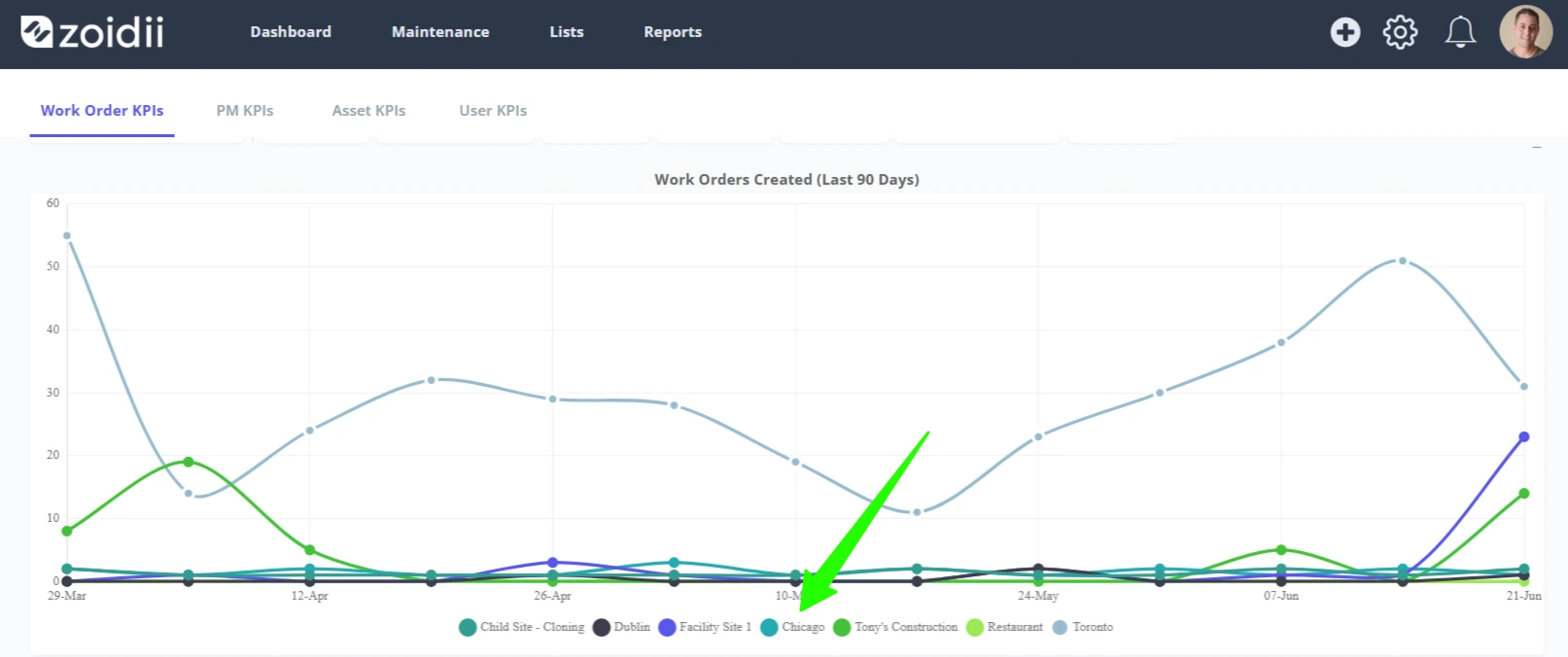Open the user profile avatar
Image resolution: width=1568 pixels, height=657 pixels.
(1526, 32)
